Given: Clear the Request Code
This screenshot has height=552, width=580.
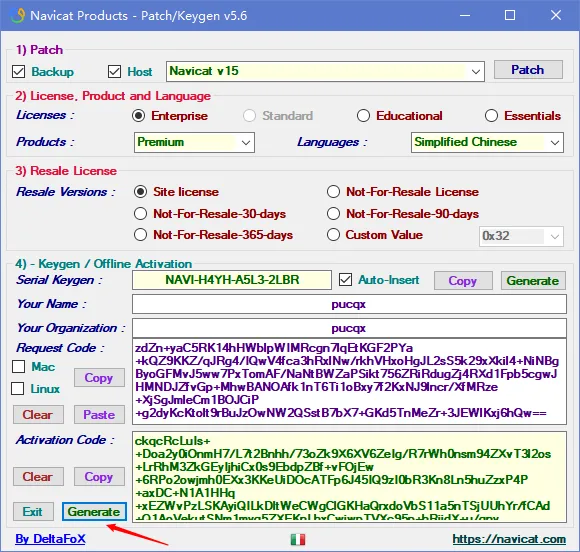Looking at the screenshot, I should (x=38, y=414).
